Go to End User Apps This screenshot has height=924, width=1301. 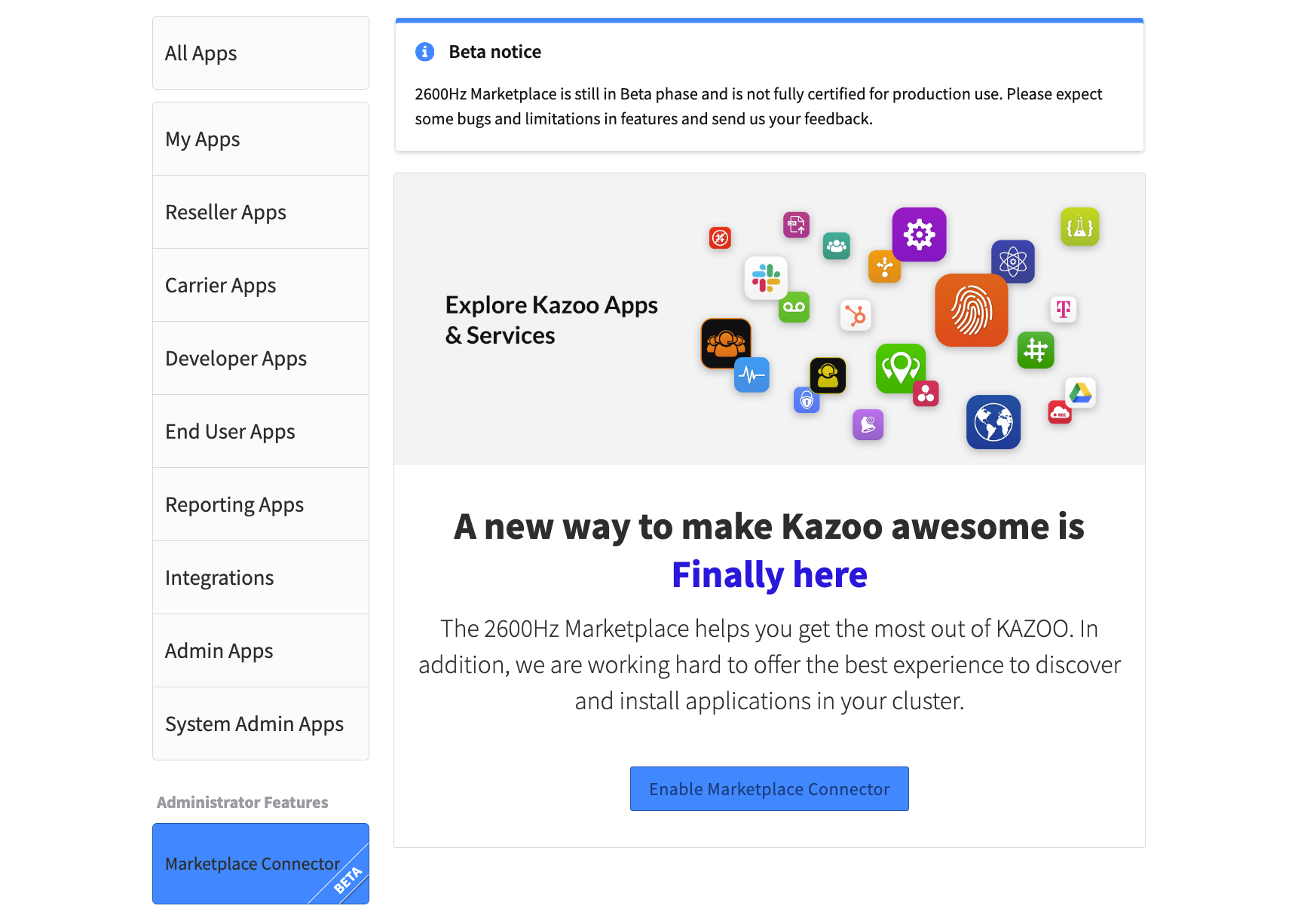(x=261, y=431)
